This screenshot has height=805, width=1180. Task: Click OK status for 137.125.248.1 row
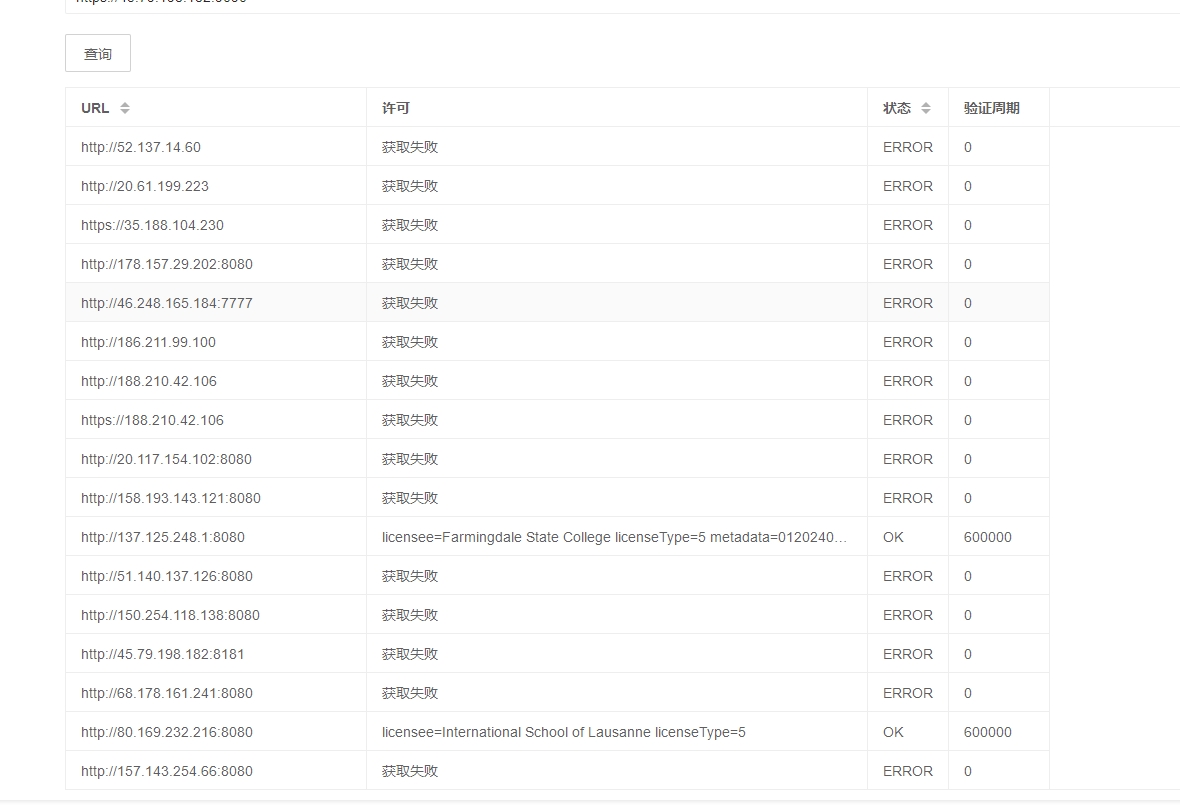coord(893,537)
